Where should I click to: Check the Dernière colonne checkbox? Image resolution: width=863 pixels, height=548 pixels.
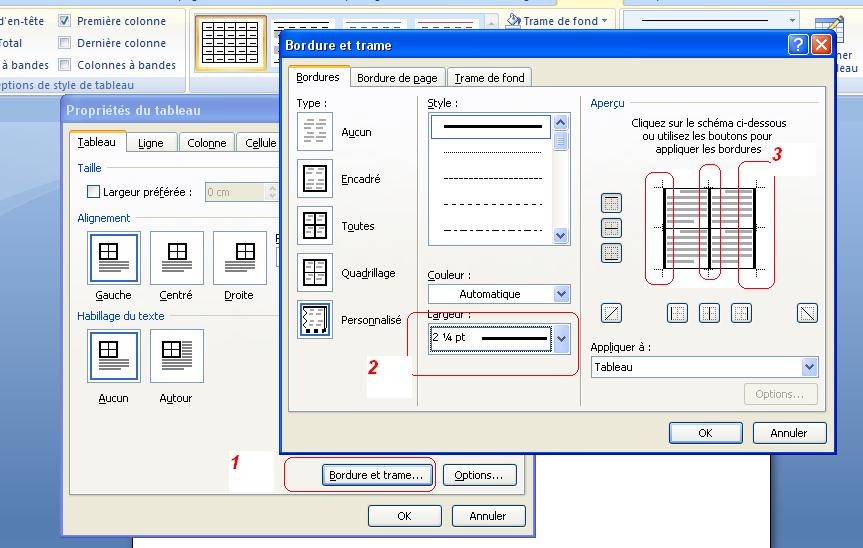point(65,43)
